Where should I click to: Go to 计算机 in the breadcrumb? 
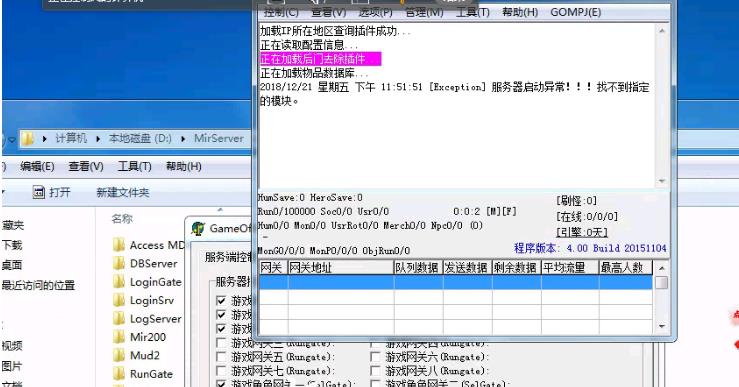coord(71,138)
